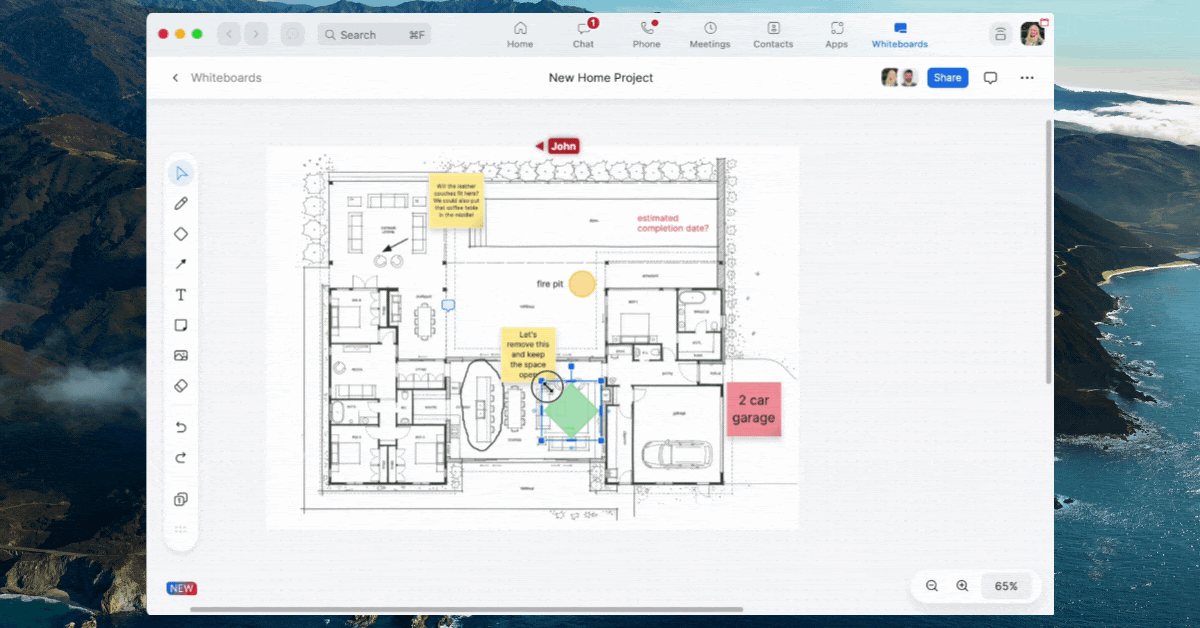Image resolution: width=1200 pixels, height=628 pixels.
Task: Click the blue Share button
Action: coord(947,77)
